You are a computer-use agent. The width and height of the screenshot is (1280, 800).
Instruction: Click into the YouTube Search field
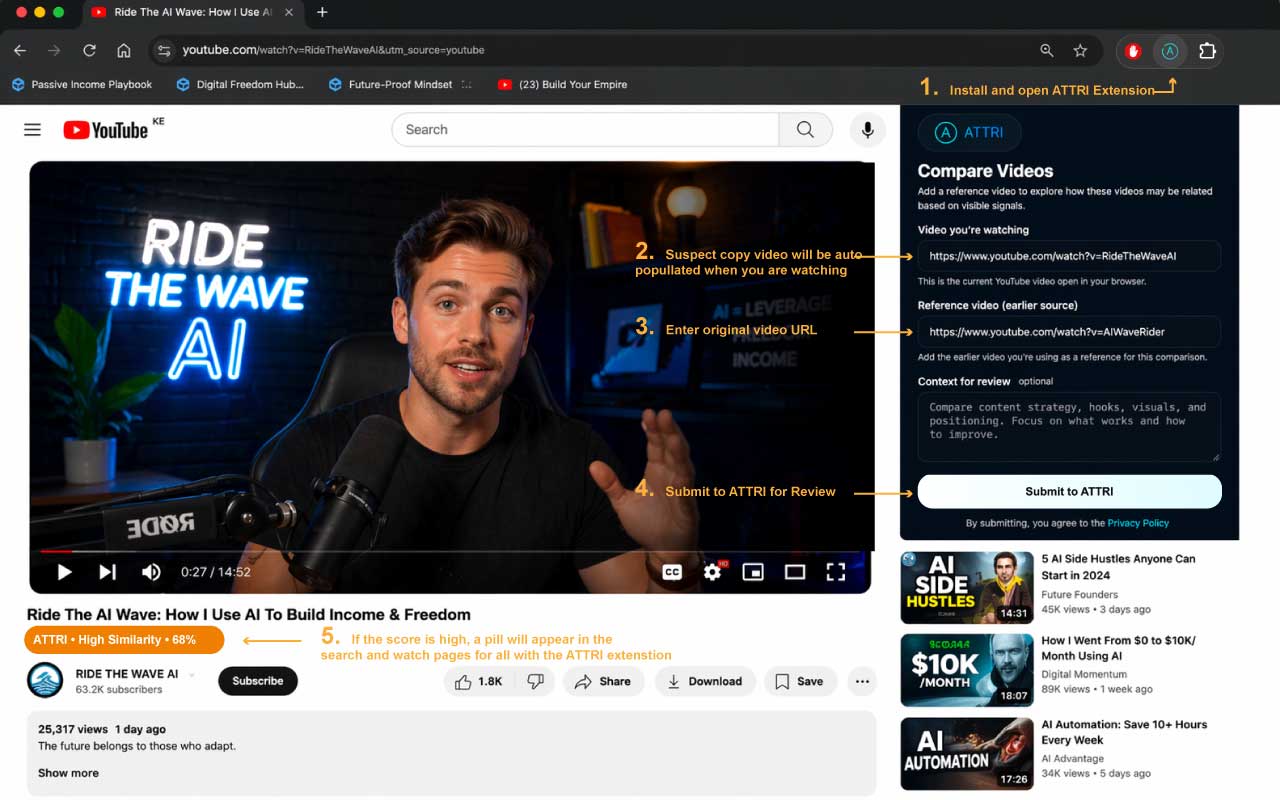(x=586, y=129)
